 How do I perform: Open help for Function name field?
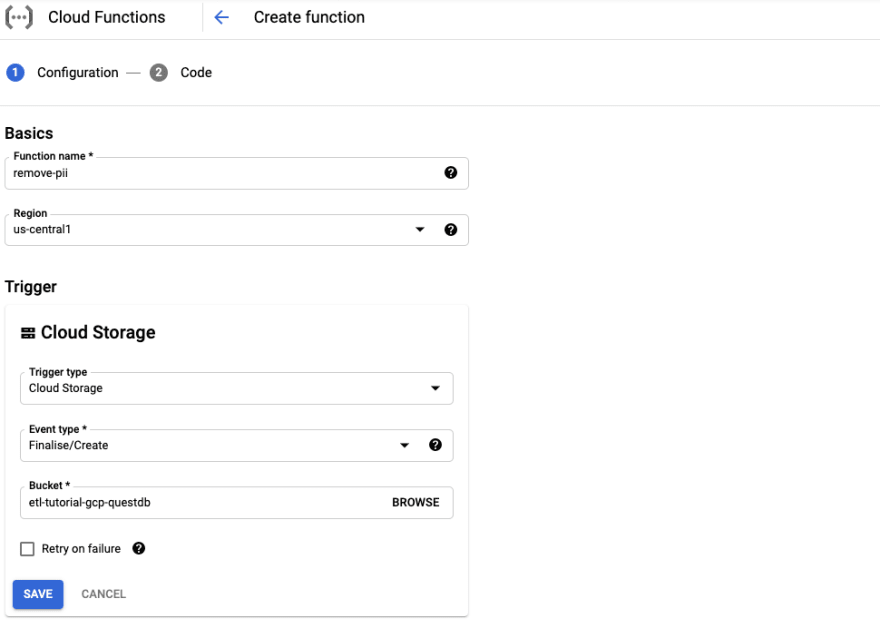[451, 173]
